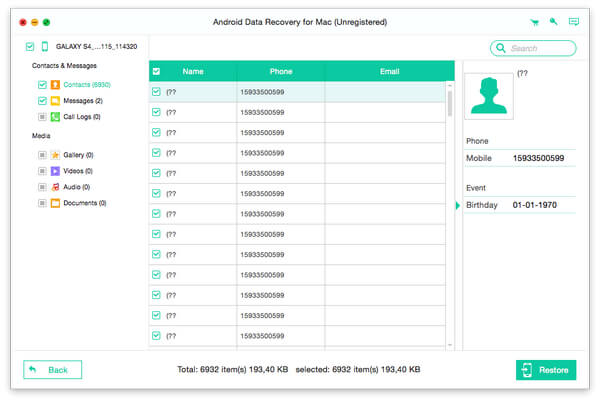
Task: Click the Back button
Action: tap(52, 370)
